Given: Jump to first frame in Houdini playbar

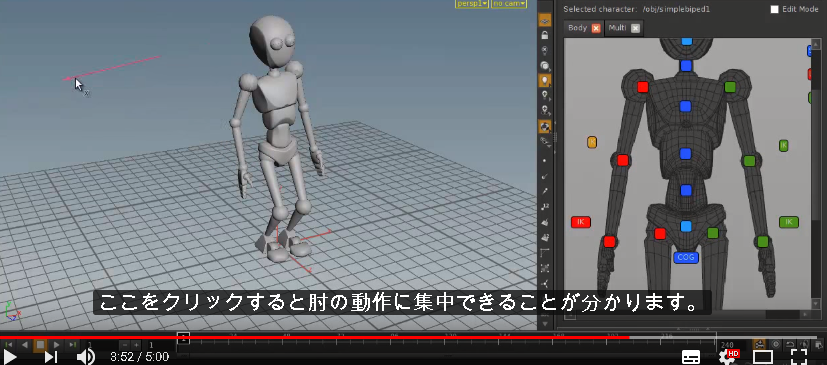Looking at the screenshot, I should click(8, 345).
